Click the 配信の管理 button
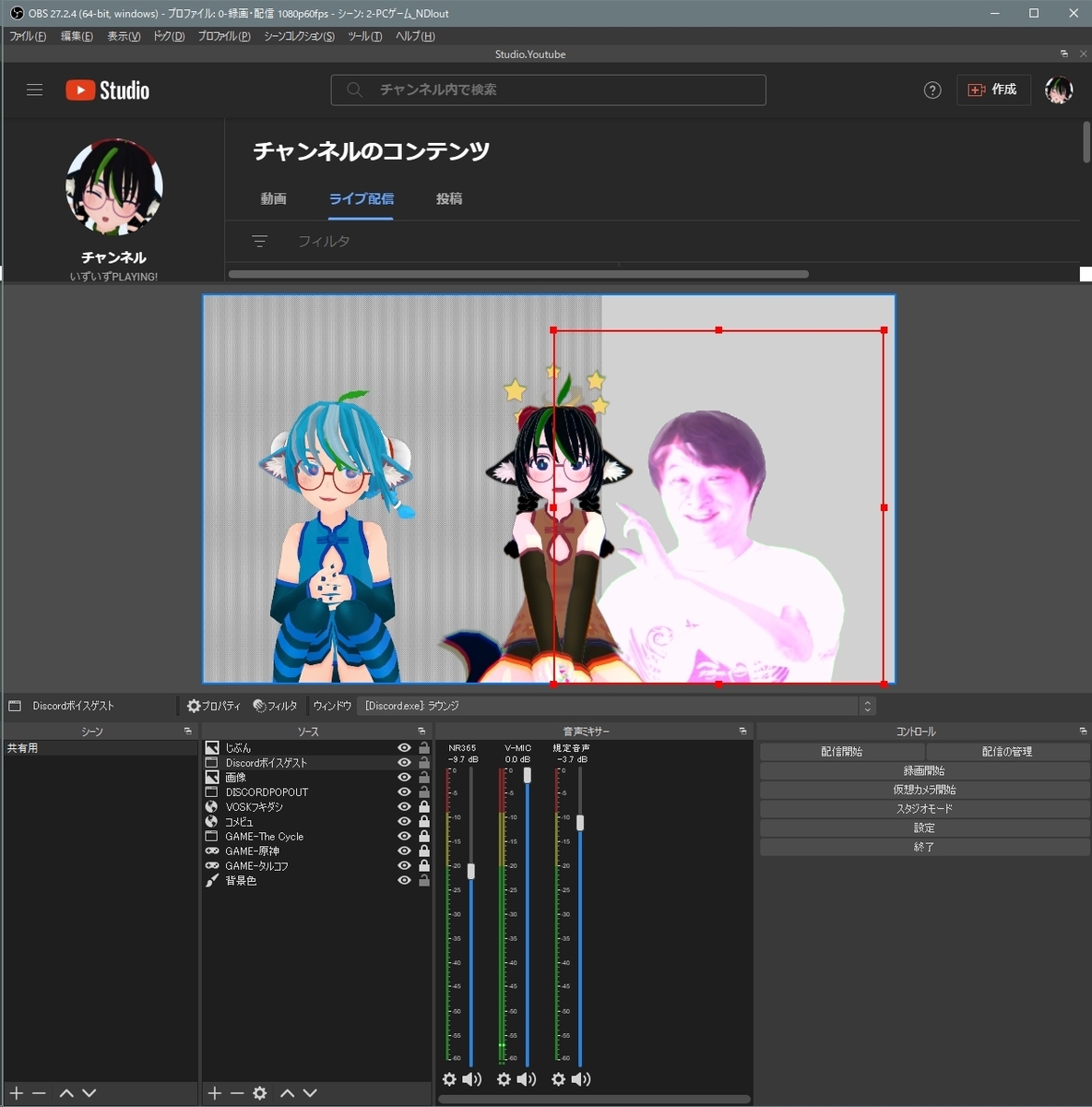Viewport: 1092px width, 1107px height. pyautogui.click(x=1007, y=752)
